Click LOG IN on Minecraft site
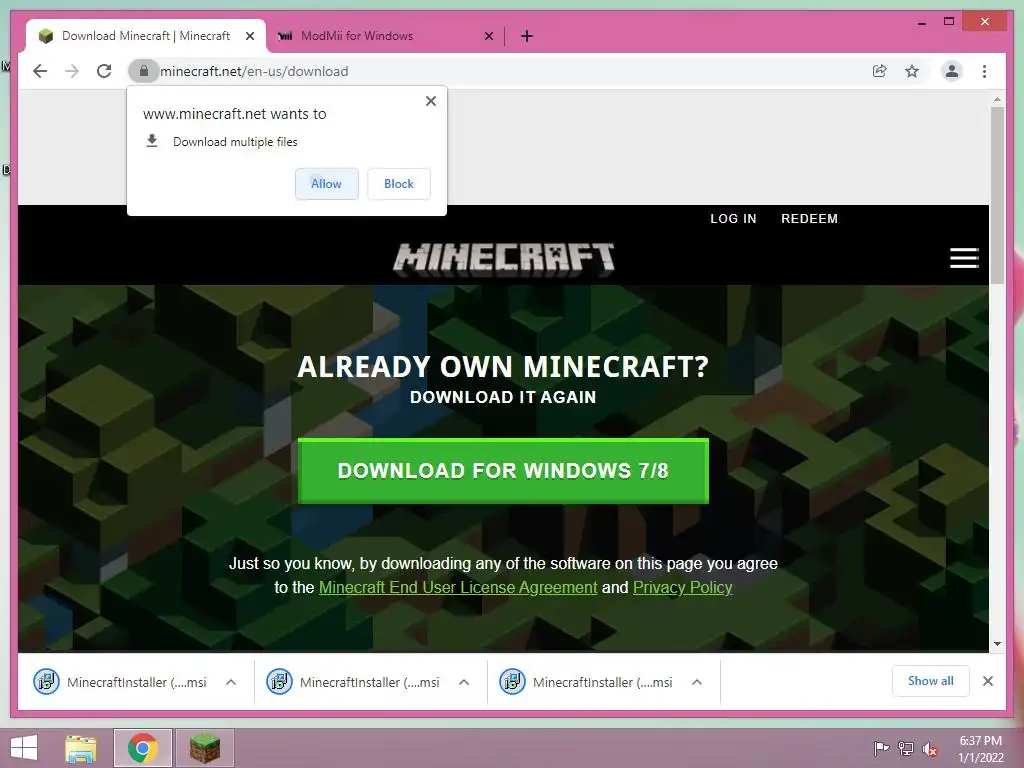Viewport: 1024px width, 768px height. (733, 219)
